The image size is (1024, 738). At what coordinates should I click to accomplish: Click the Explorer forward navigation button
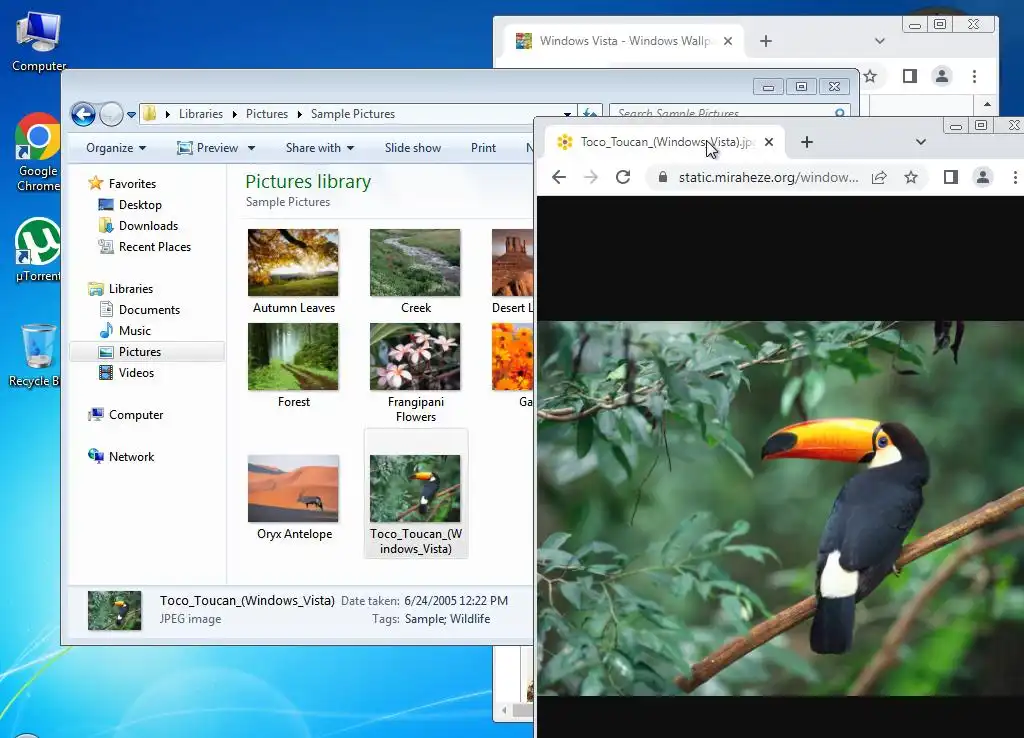pyautogui.click(x=111, y=114)
